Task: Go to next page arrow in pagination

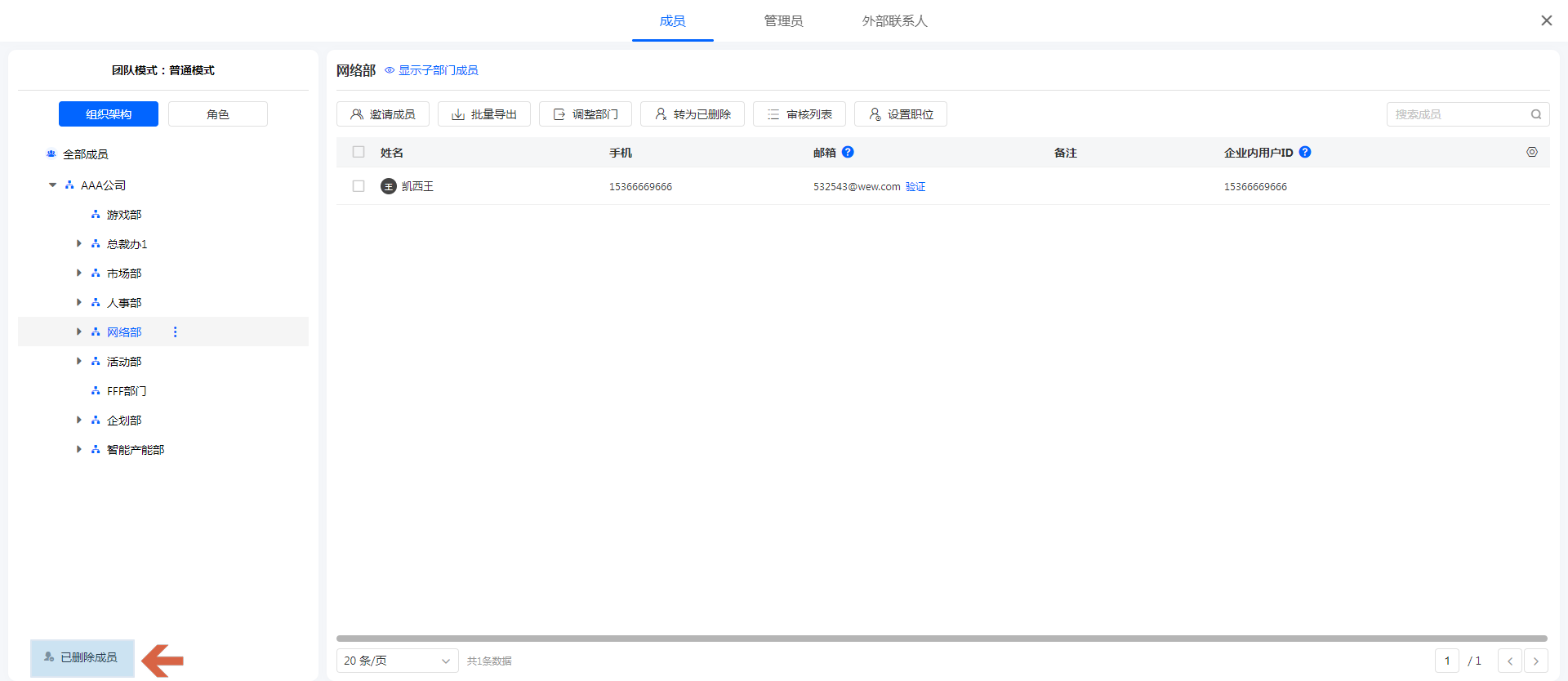Action: (x=1535, y=661)
